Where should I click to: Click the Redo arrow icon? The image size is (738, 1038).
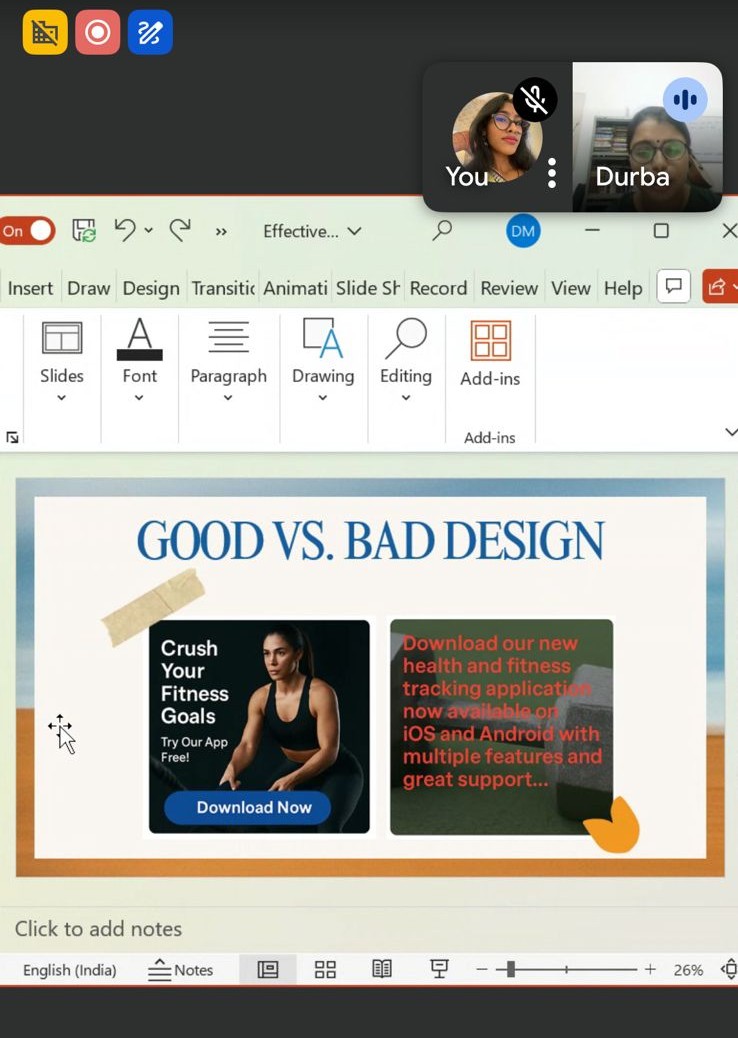(x=180, y=230)
